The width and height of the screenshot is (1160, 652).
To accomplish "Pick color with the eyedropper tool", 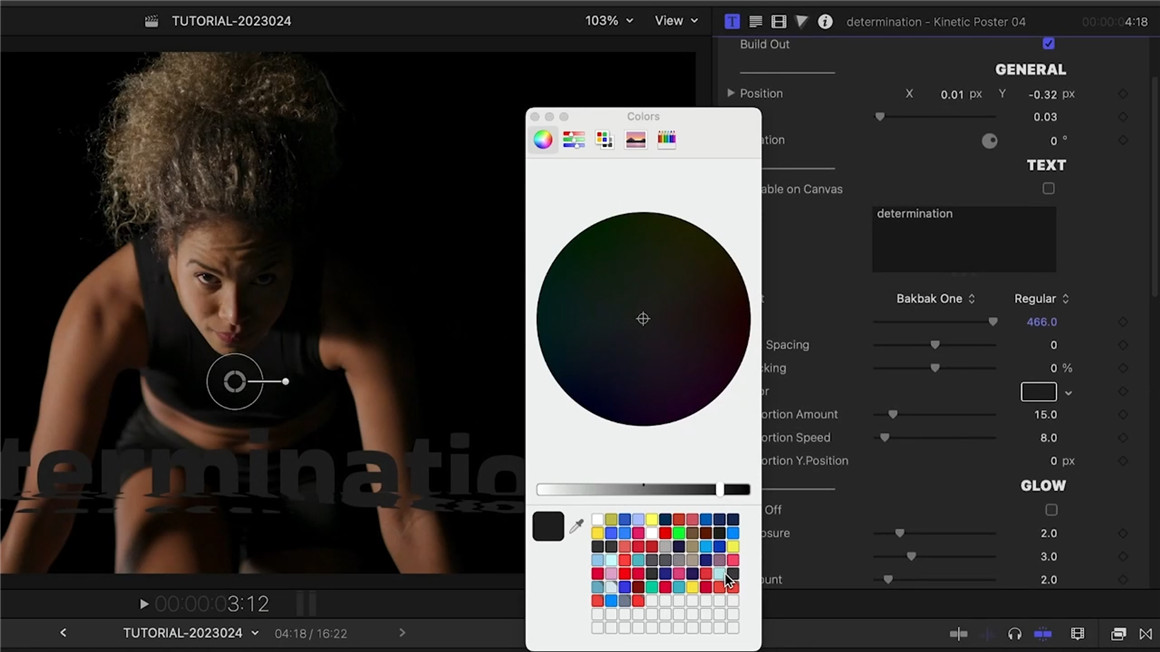I will tap(576, 526).
